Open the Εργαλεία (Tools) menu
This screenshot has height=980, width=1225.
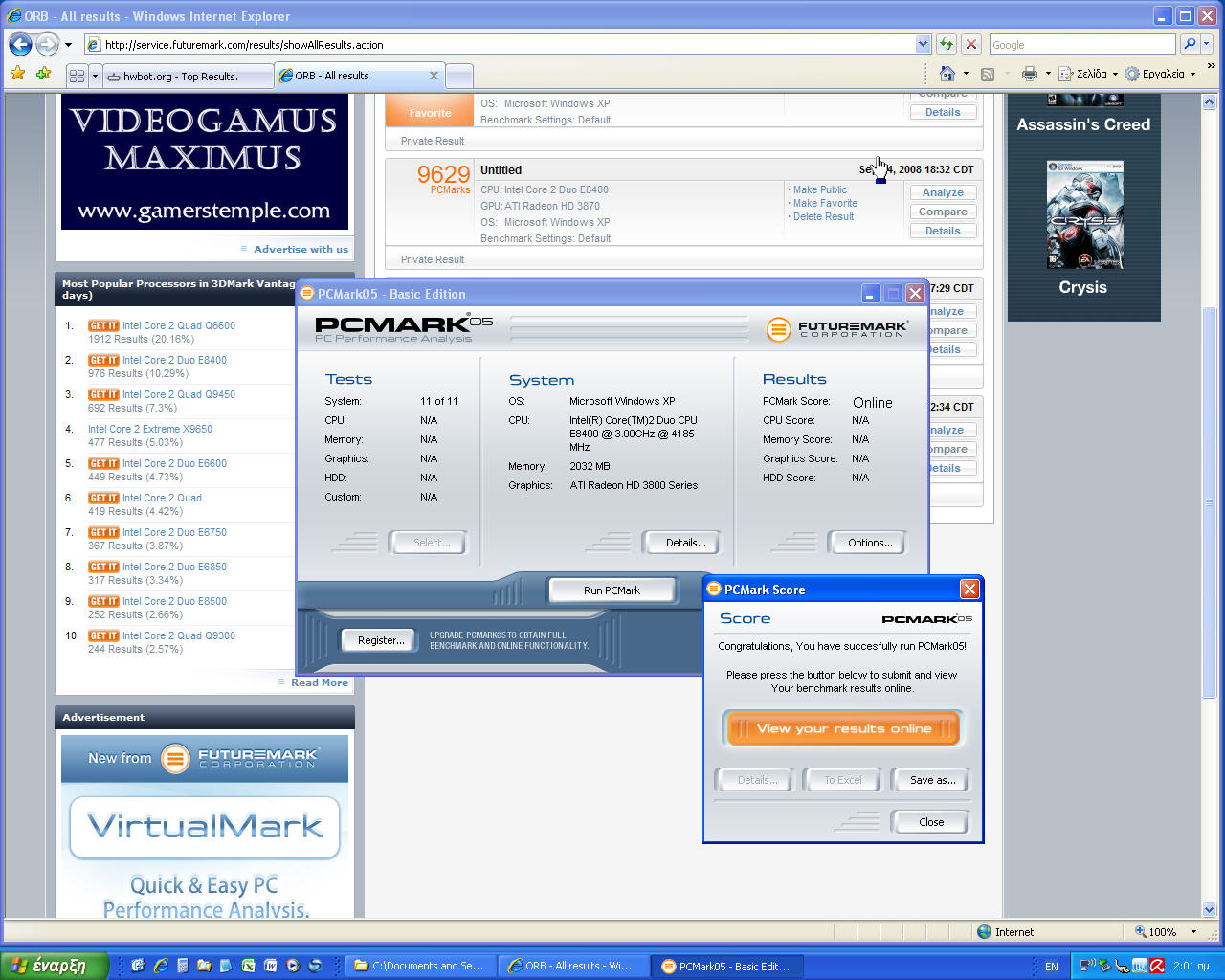(1160, 74)
